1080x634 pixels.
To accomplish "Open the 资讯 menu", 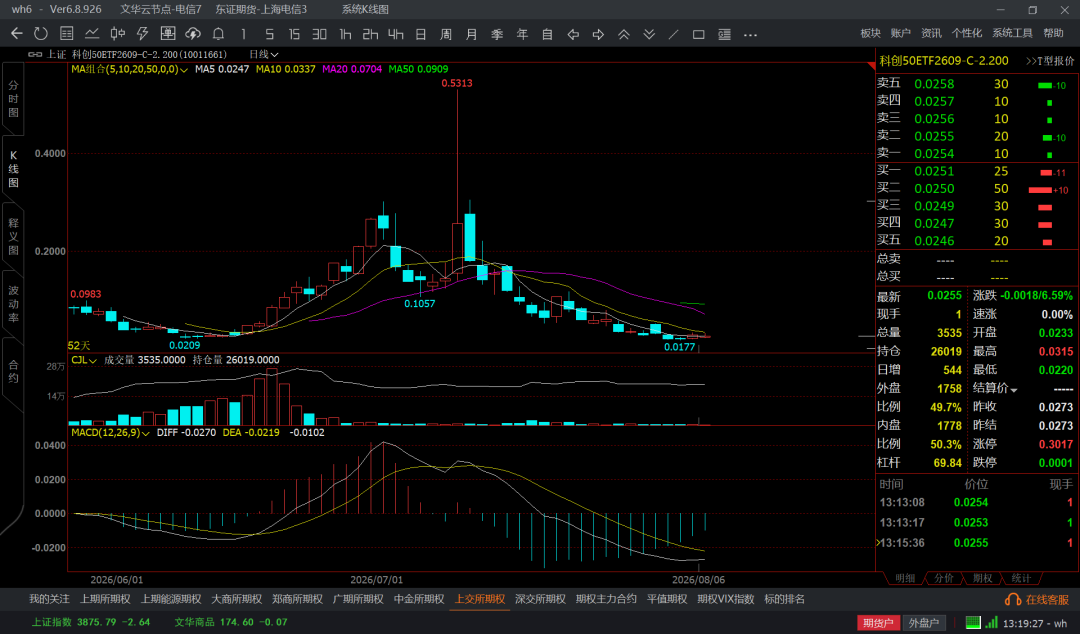I will (x=931, y=33).
